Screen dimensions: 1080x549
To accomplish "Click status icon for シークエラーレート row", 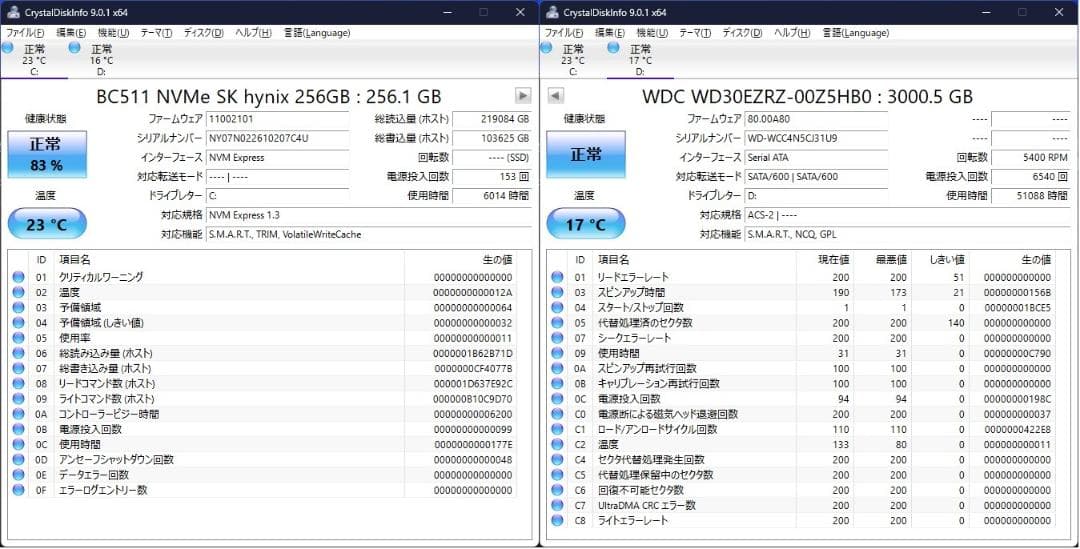I will 557,338.
